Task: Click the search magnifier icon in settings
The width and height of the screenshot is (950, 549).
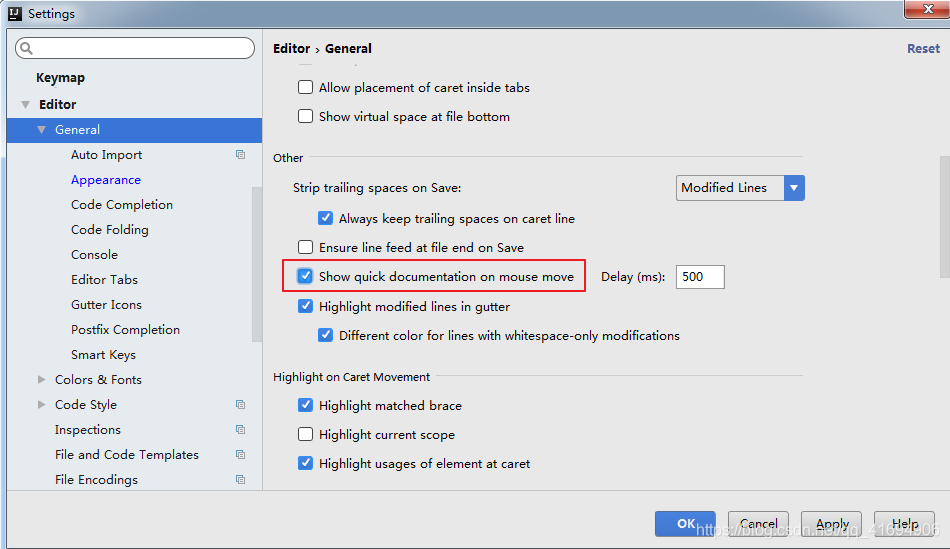Action: (x=27, y=48)
